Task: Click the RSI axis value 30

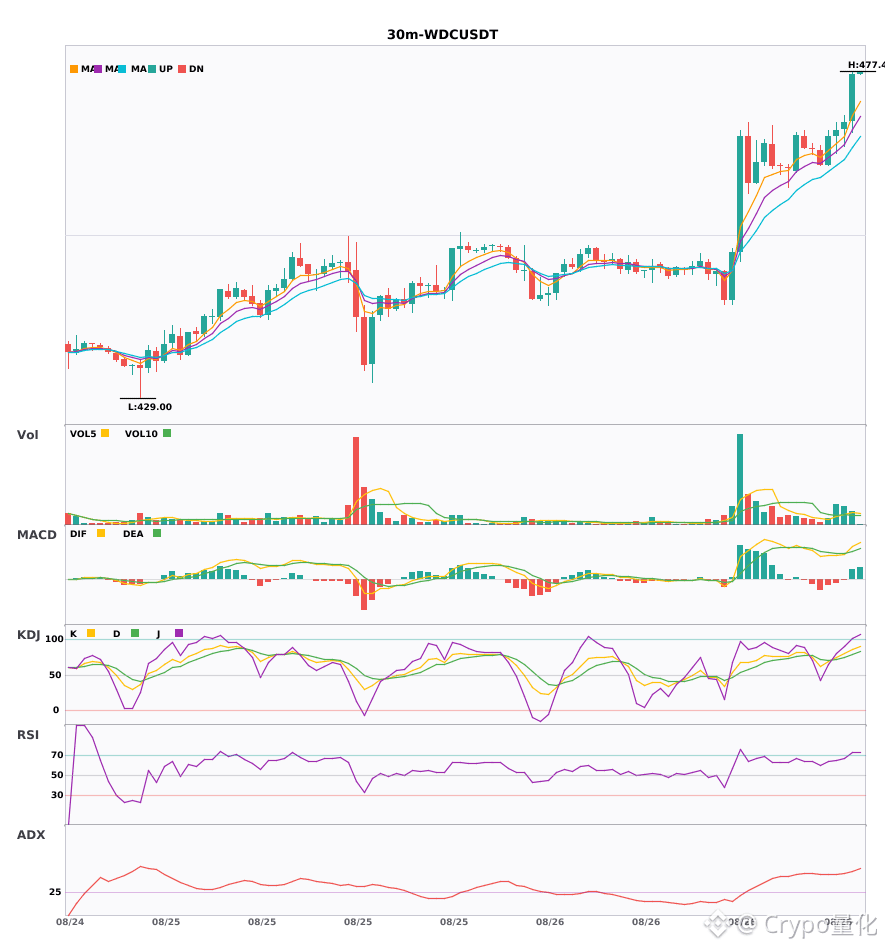Action: (x=57, y=795)
